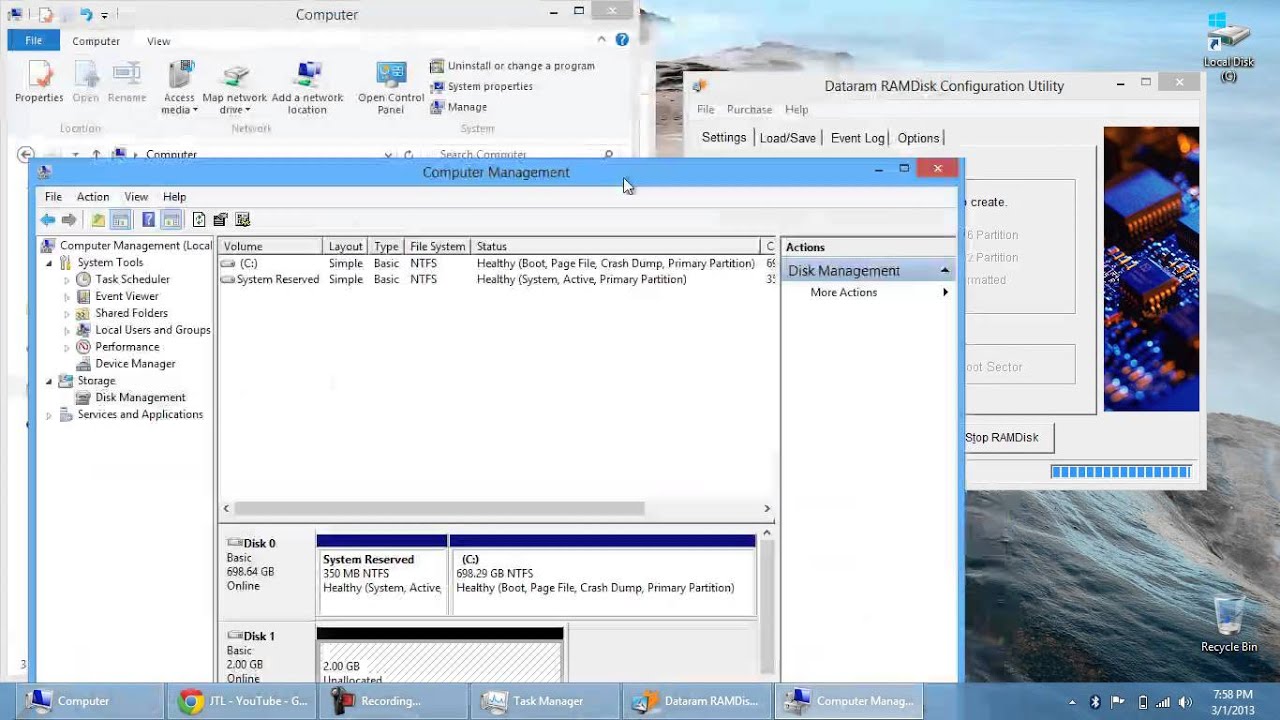Switch to Recording taskbar button

[x=394, y=701]
